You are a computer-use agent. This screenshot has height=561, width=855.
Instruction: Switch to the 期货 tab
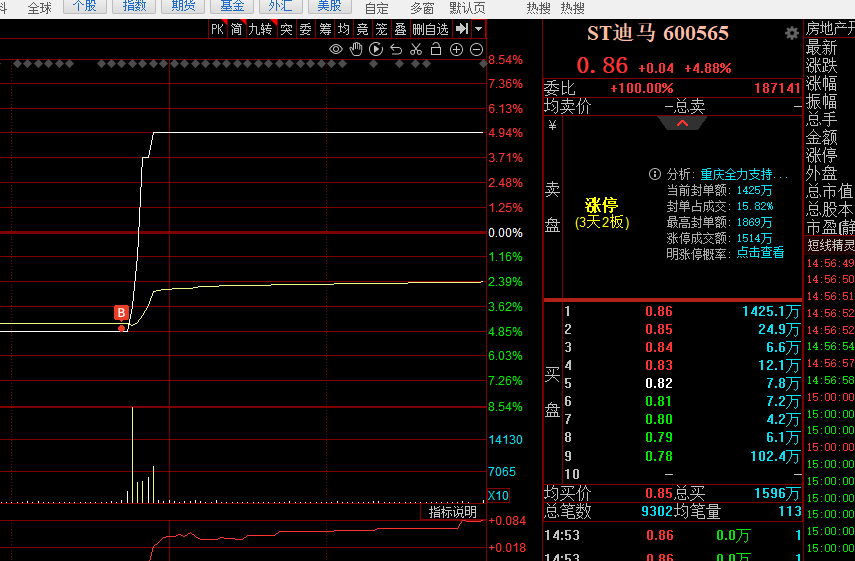click(183, 6)
